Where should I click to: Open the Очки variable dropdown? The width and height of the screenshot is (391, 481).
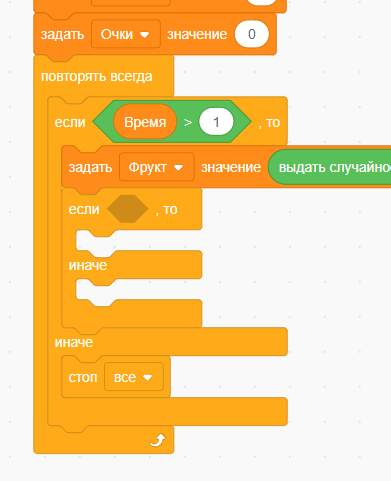coord(126,34)
